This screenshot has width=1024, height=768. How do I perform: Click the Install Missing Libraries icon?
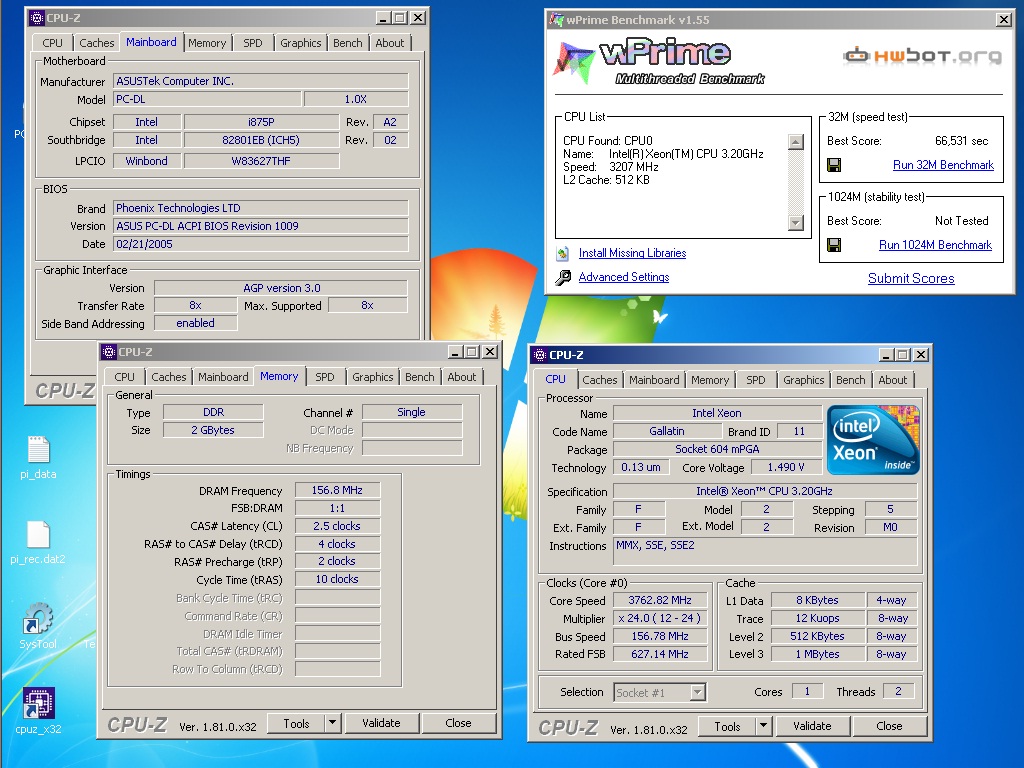click(x=563, y=253)
